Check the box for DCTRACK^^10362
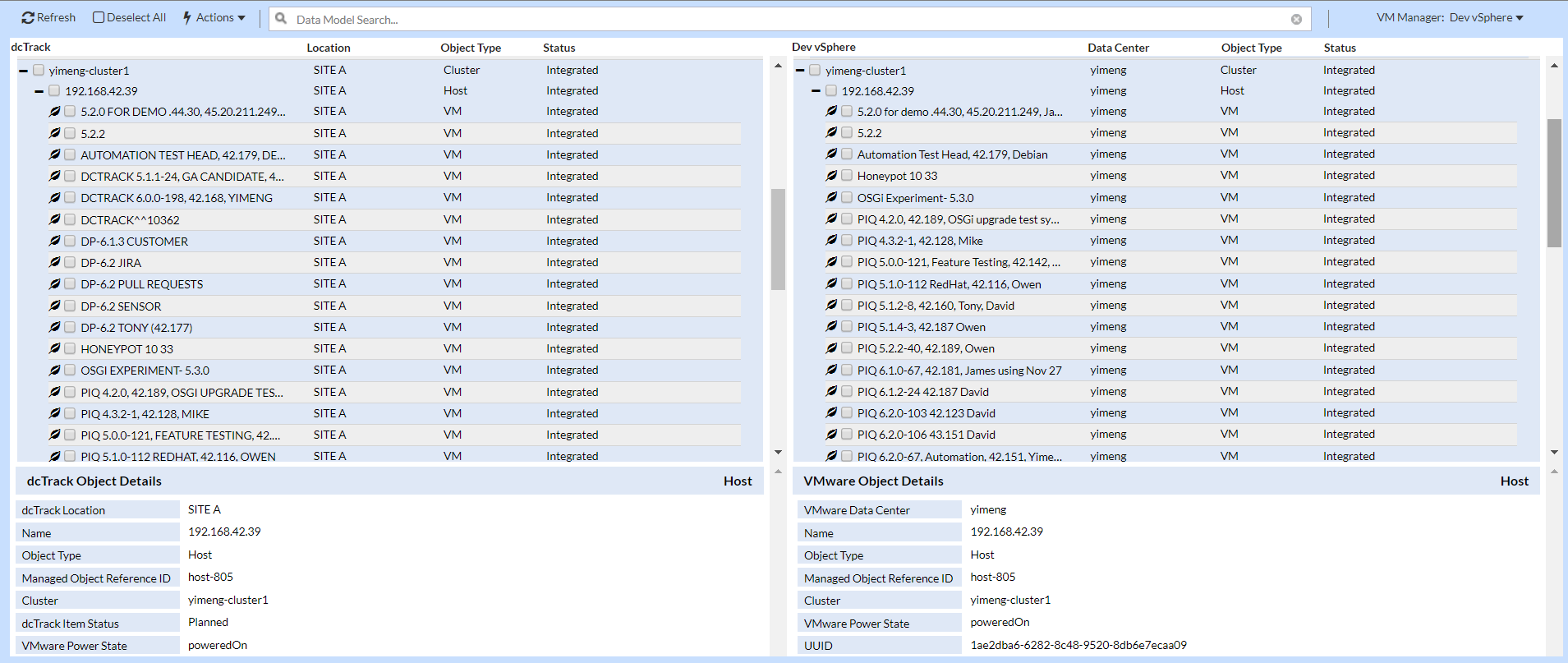 click(71, 219)
